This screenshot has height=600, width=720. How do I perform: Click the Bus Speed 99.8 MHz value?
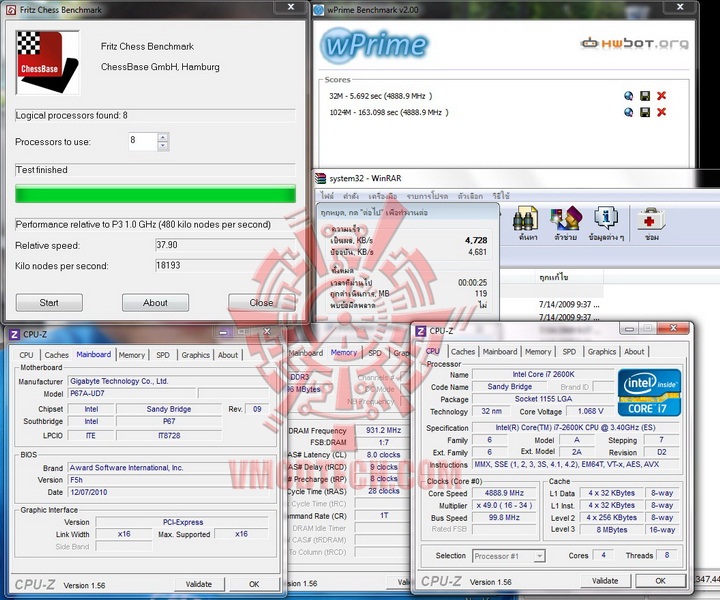tap(504, 518)
